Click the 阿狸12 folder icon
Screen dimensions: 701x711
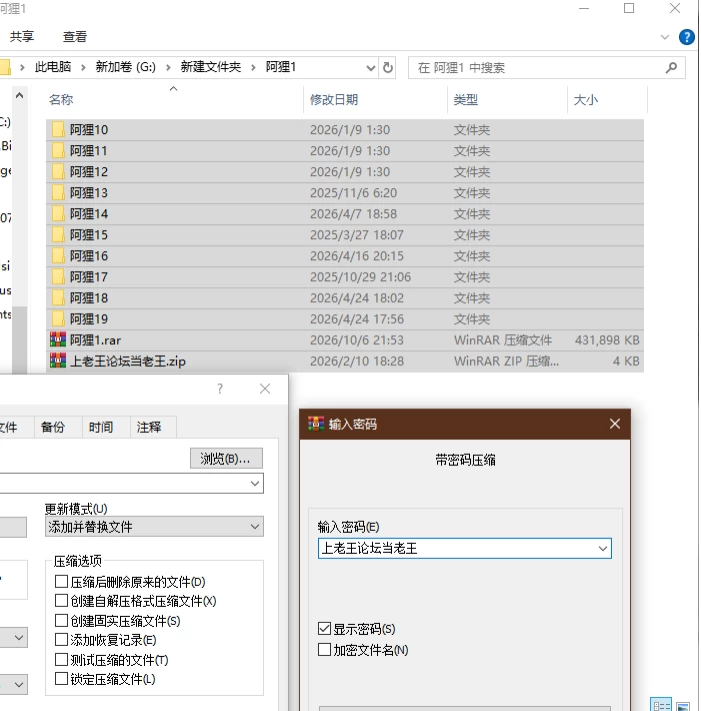[x=58, y=172]
